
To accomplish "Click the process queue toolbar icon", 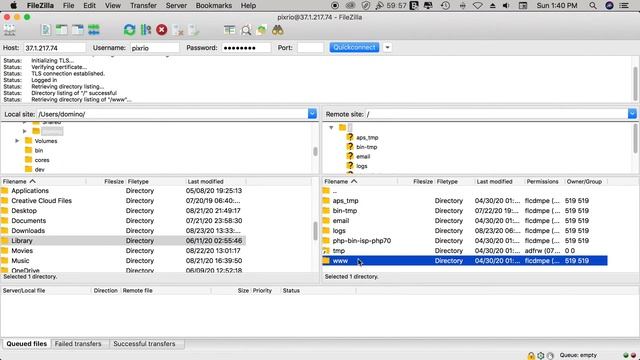I will pyautogui.click(x=146, y=30).
